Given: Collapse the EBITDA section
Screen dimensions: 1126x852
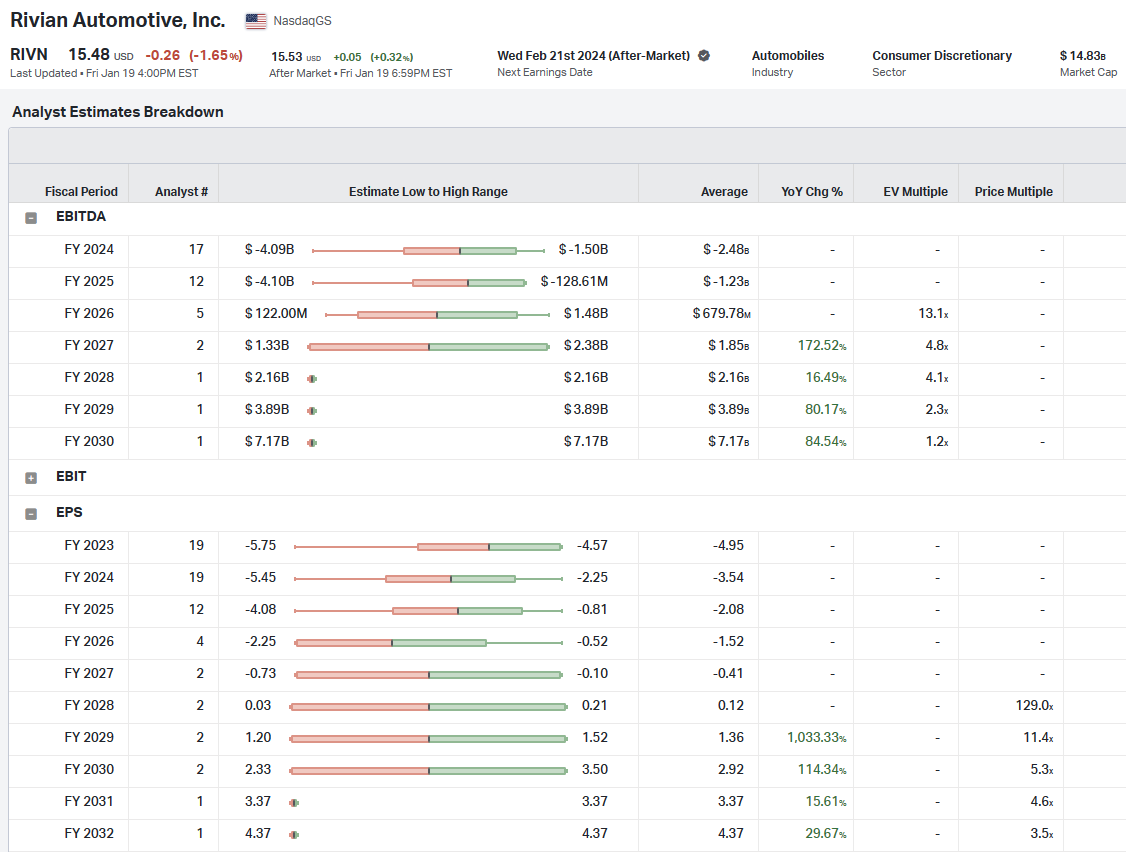Looking at the screenshot, I should [31, 218].
